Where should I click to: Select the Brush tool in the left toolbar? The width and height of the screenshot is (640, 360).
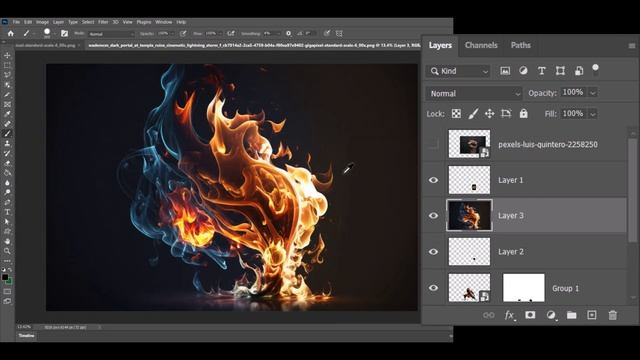tap(7, 134)
